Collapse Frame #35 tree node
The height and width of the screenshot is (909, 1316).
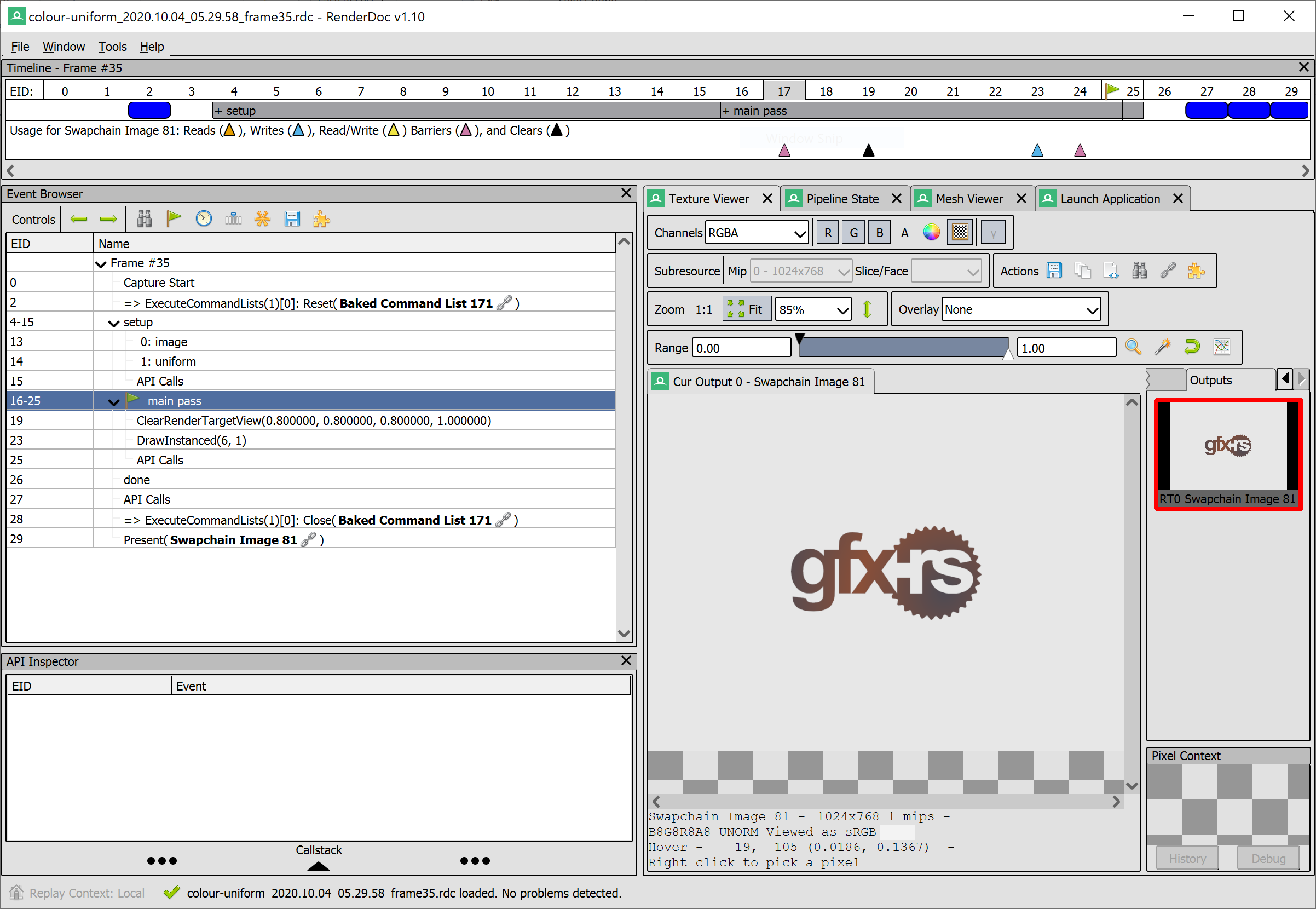[x=101, y=264]
